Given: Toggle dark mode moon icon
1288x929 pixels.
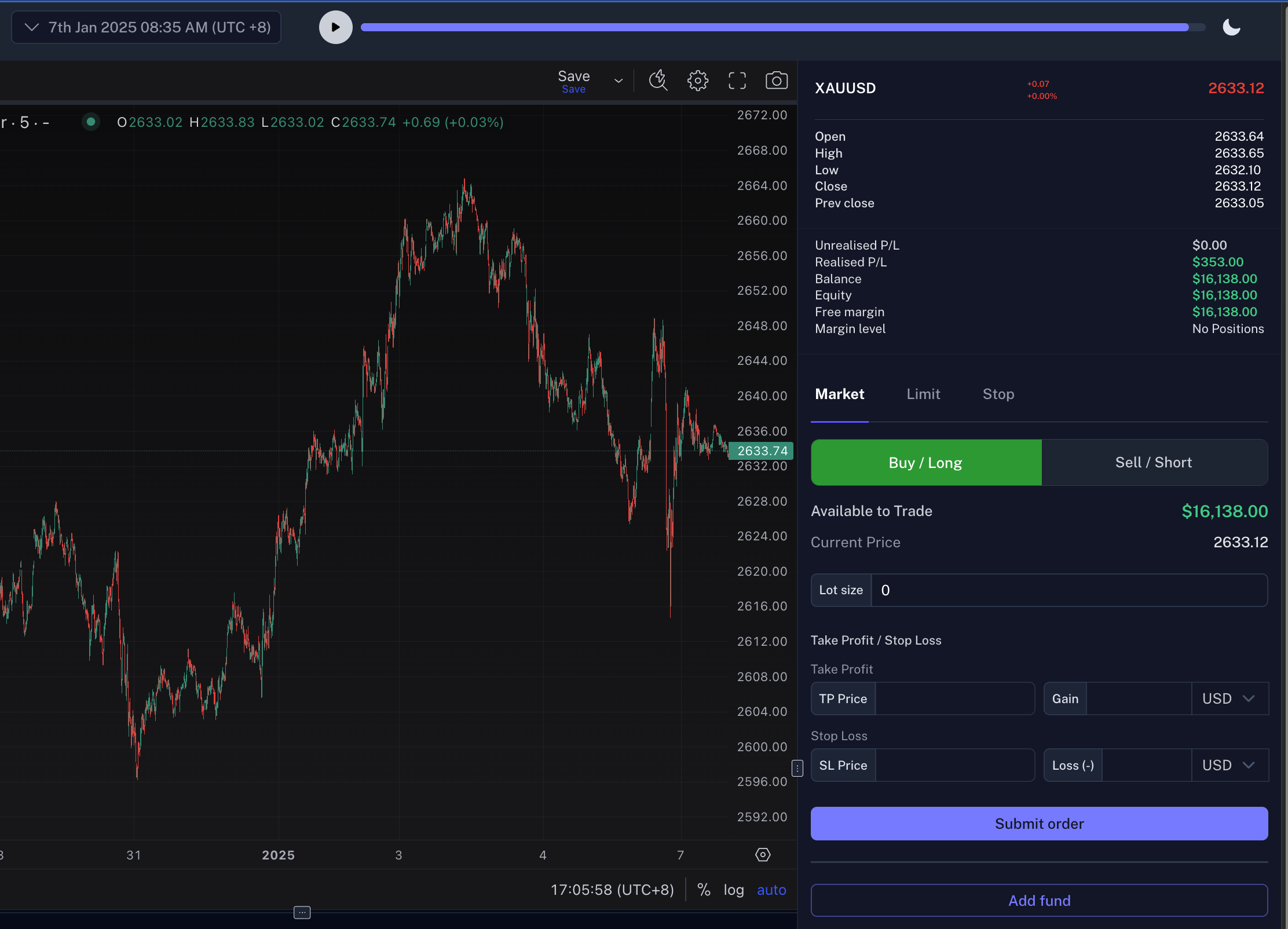Looking at the screenshot, I should (x=1231, y=27).
